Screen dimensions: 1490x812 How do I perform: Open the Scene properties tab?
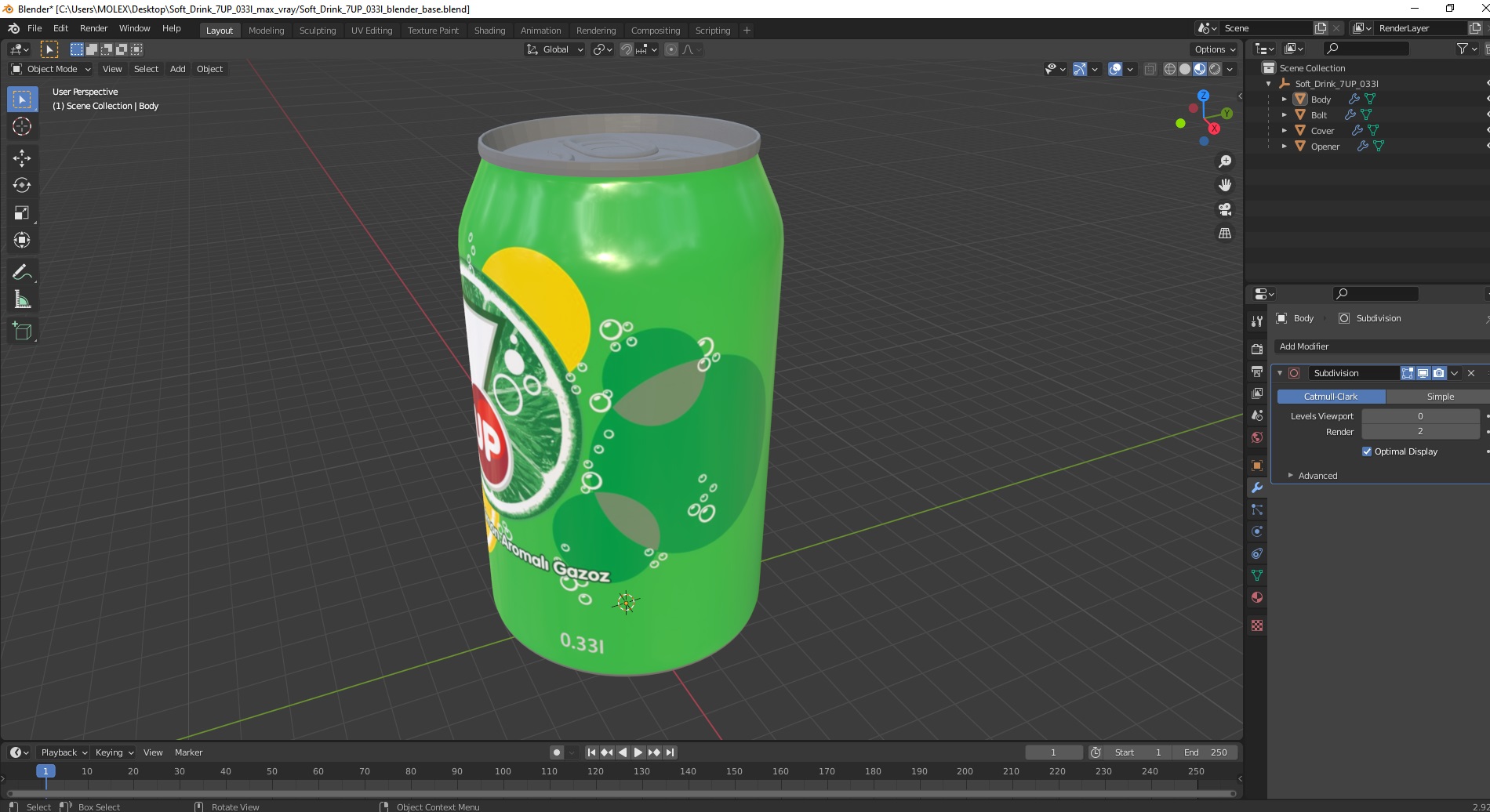click(1257, 415)
